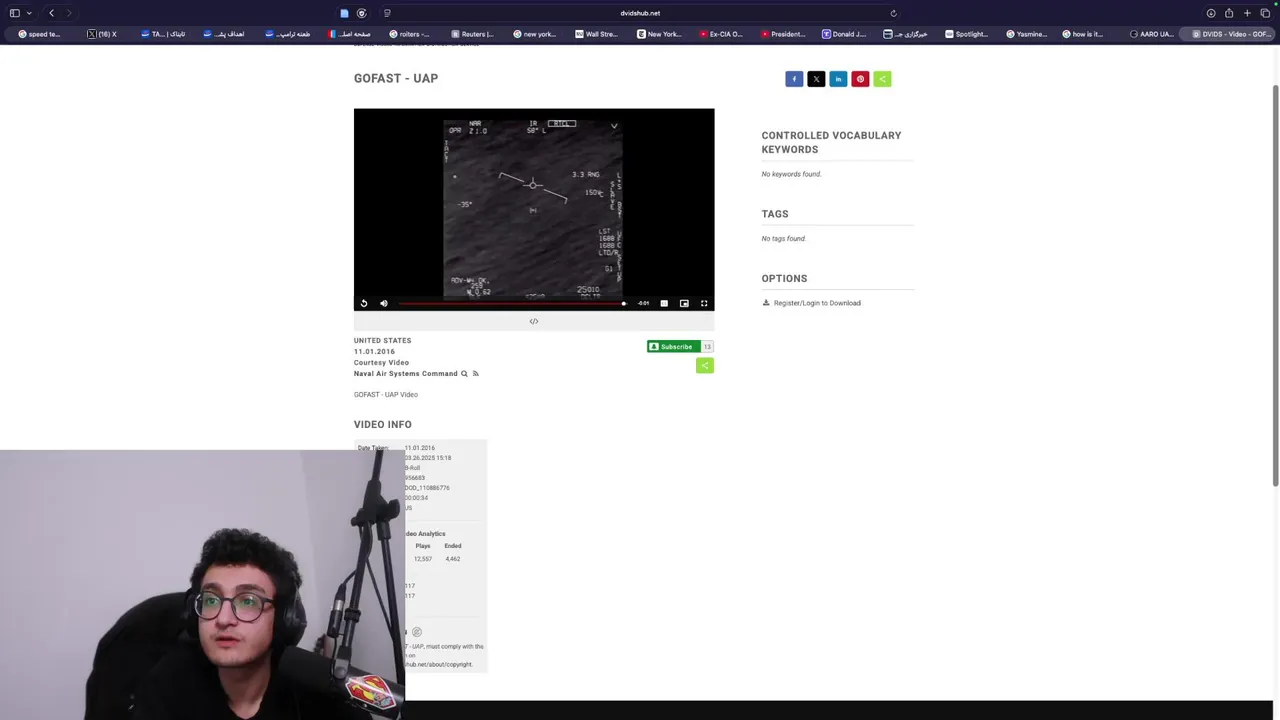This screenshot has height=720, width=1280.
Task: Click the 'VIDEO INFO' heading
Action: tap(383, 425)
